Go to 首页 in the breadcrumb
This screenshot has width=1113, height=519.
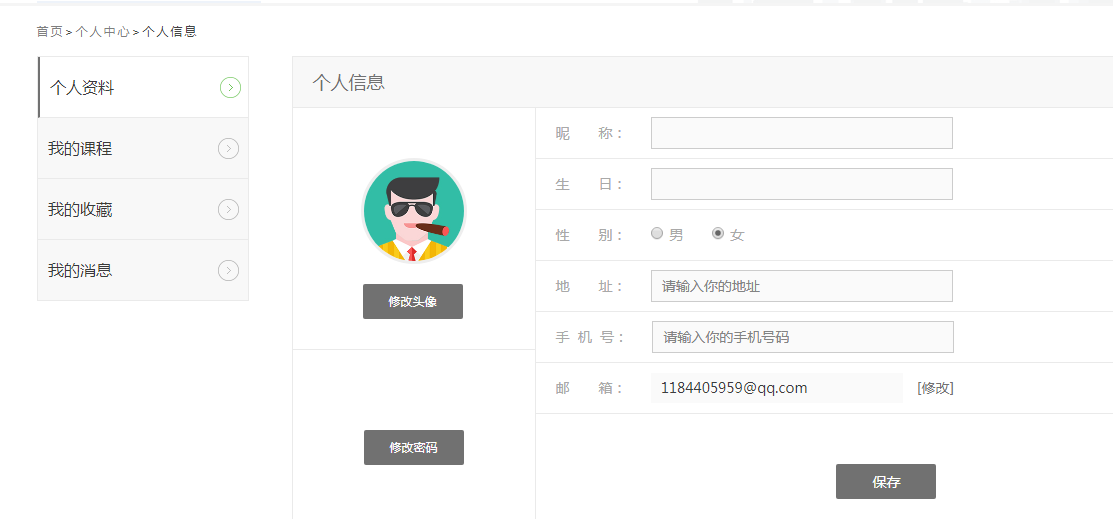pyautogui.click(x=50, y=31)
